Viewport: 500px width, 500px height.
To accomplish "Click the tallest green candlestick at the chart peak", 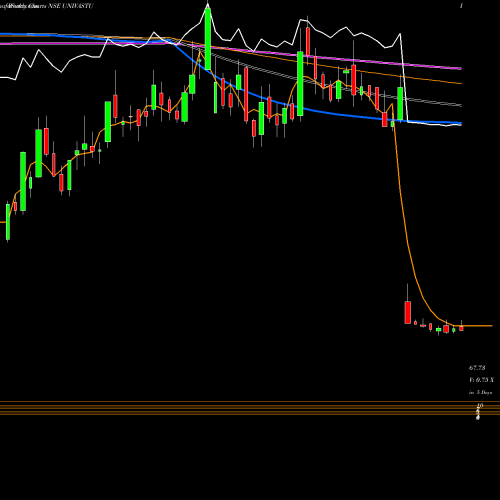I will pos(208,39).
